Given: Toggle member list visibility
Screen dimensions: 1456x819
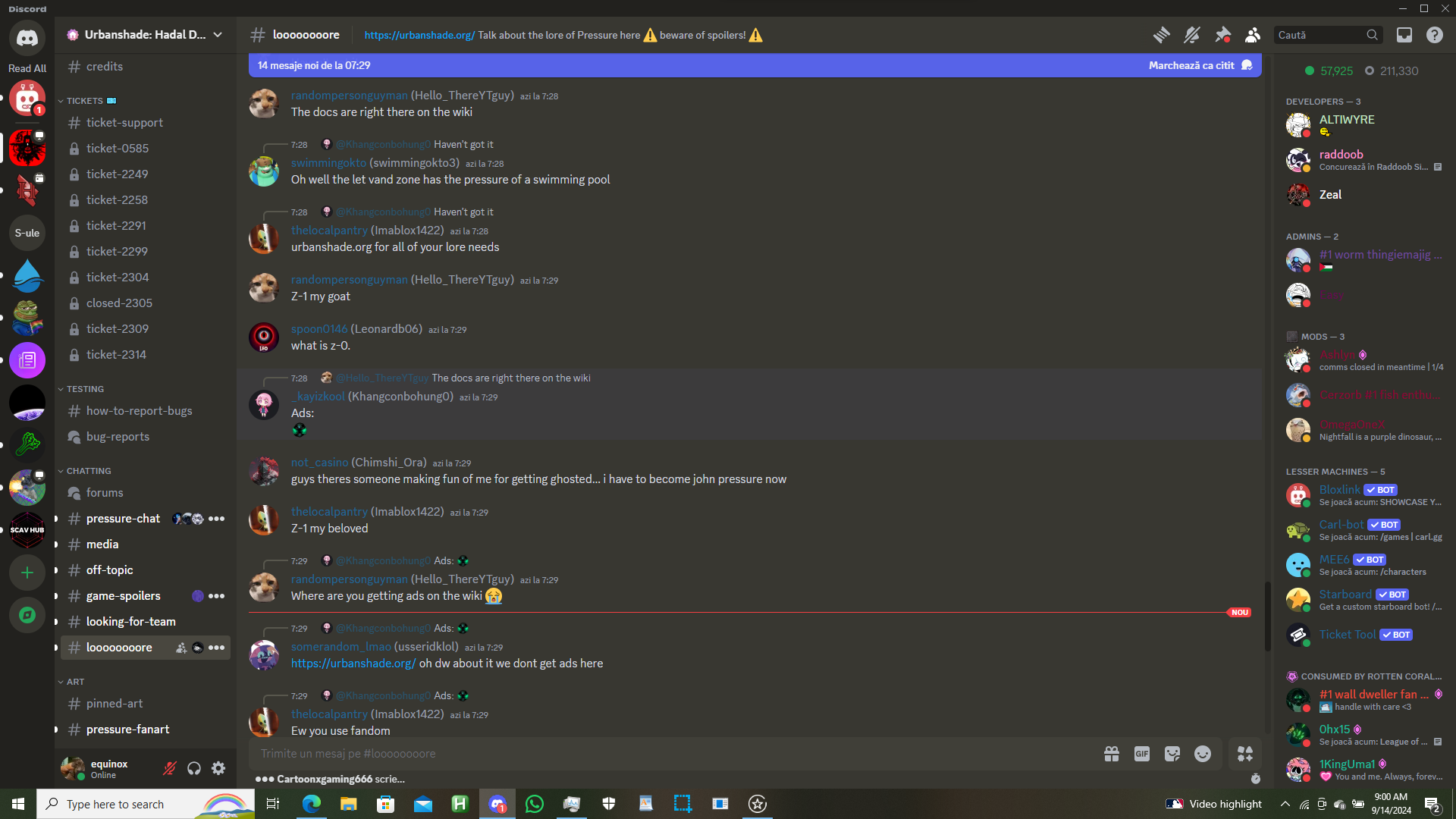Looking at the screenshot, I should [1253, 35].
